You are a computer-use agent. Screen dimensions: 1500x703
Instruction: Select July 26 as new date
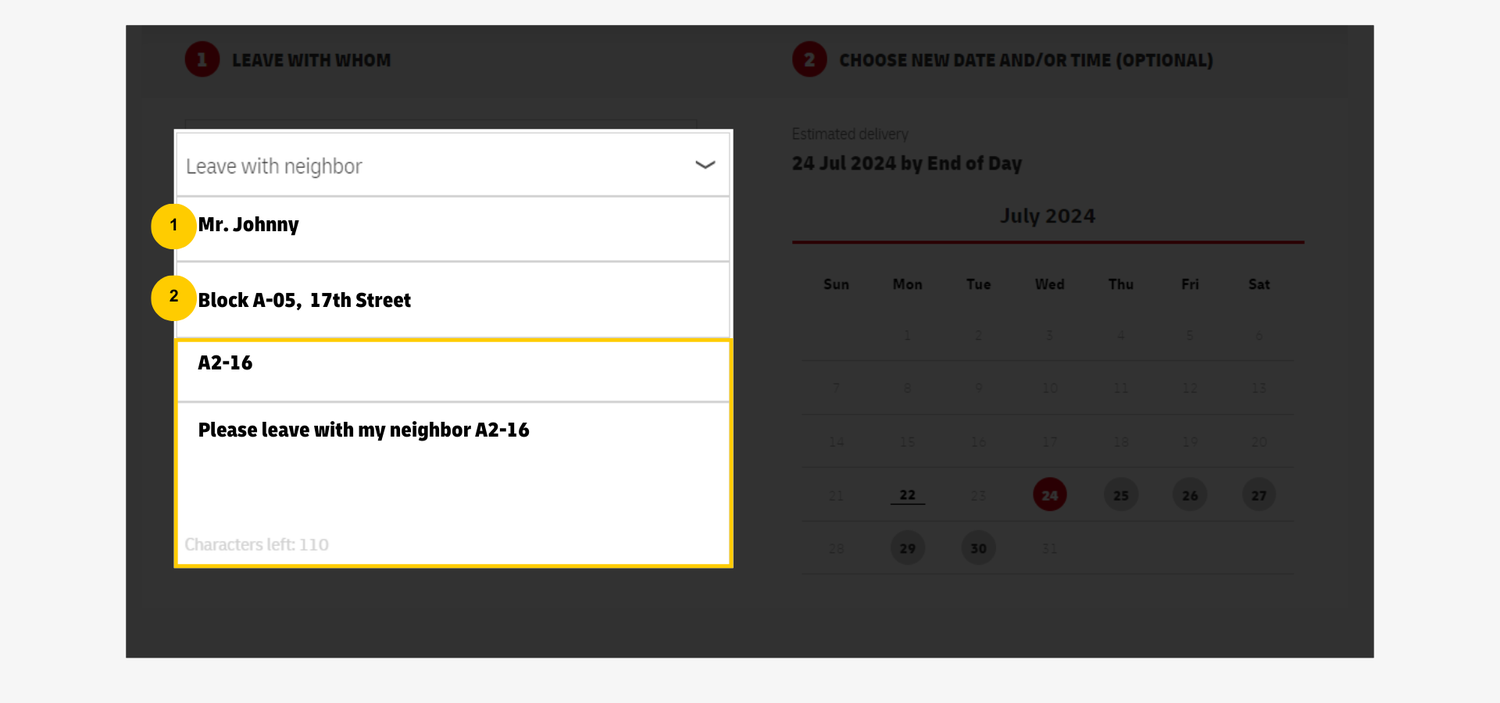(1189, 494)
